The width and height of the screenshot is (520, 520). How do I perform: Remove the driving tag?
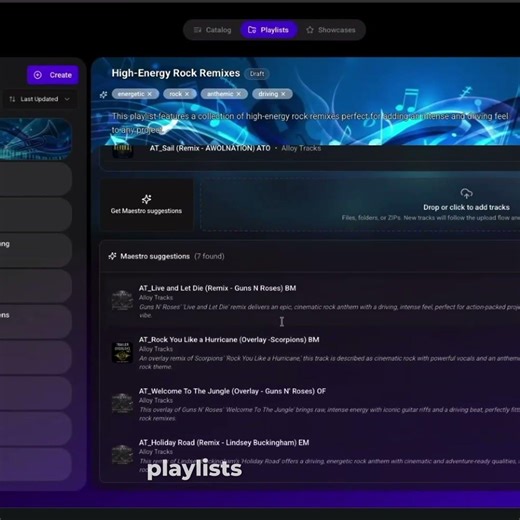tap(283, 94)
